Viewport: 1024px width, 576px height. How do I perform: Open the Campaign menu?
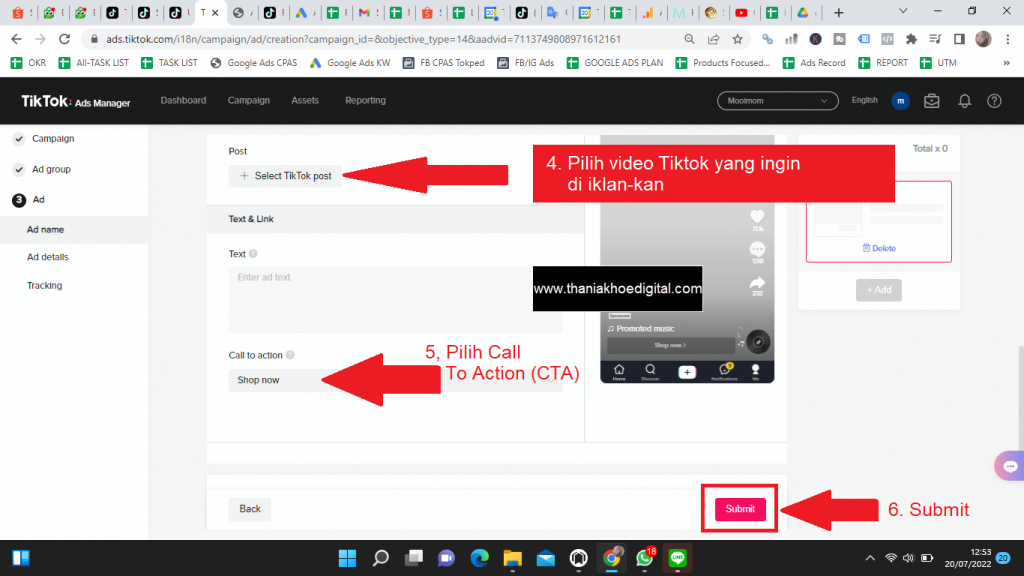pos(248,101)
